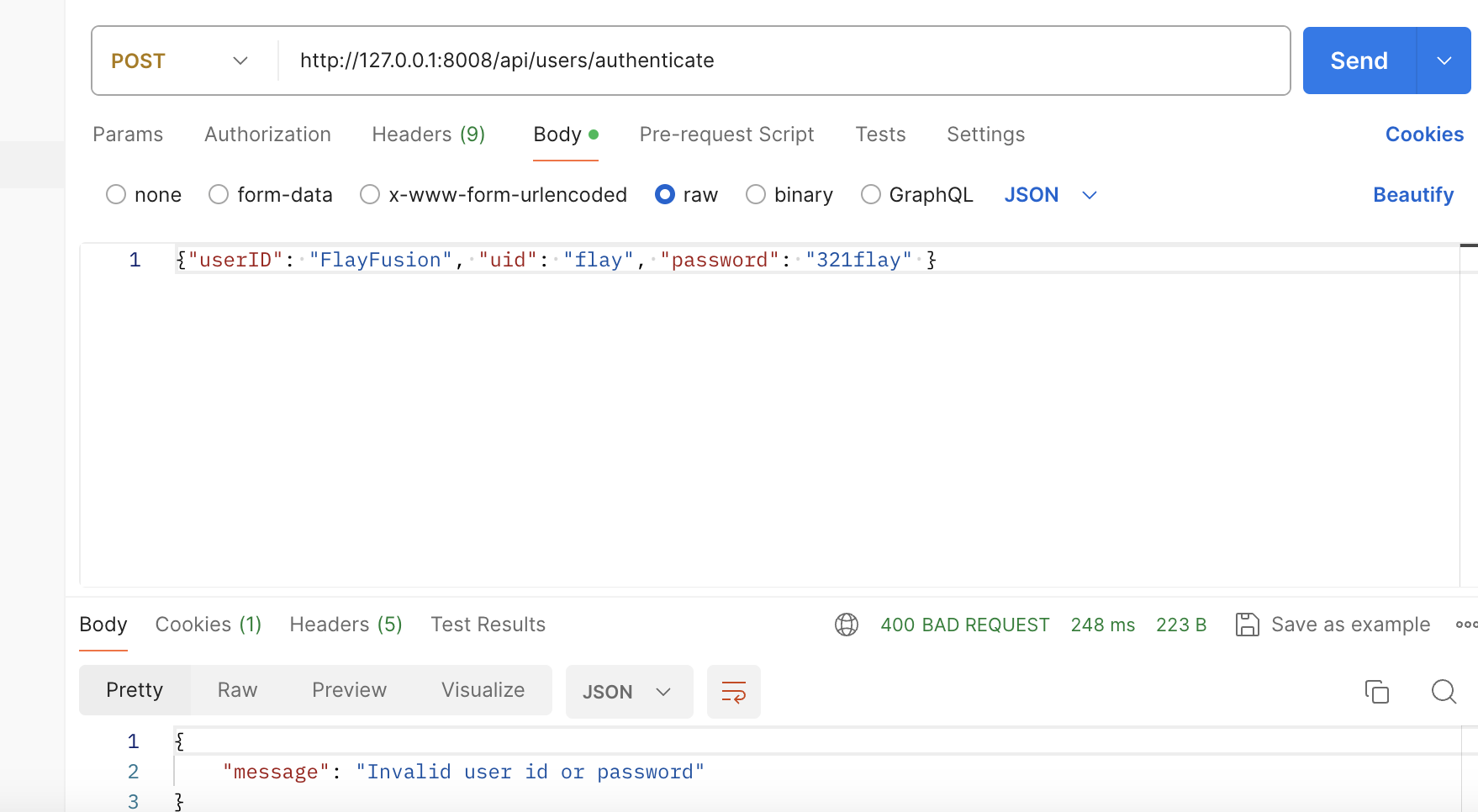The height and width of the screenshot is (812, 1478).
Task: Open the Test Results tab
Action: 488,625
